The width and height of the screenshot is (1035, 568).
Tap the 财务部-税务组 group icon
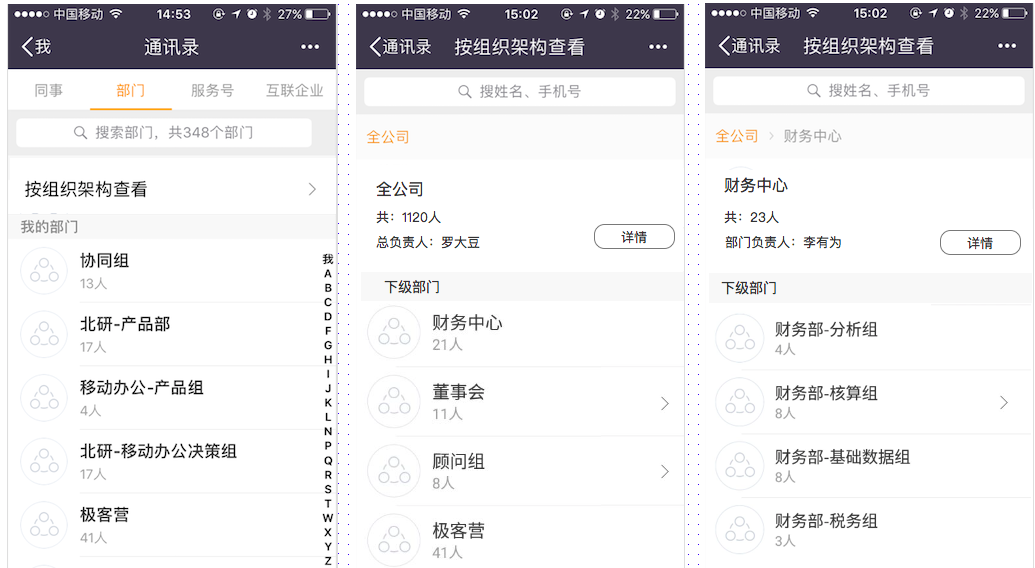click(x=740, y=530)
